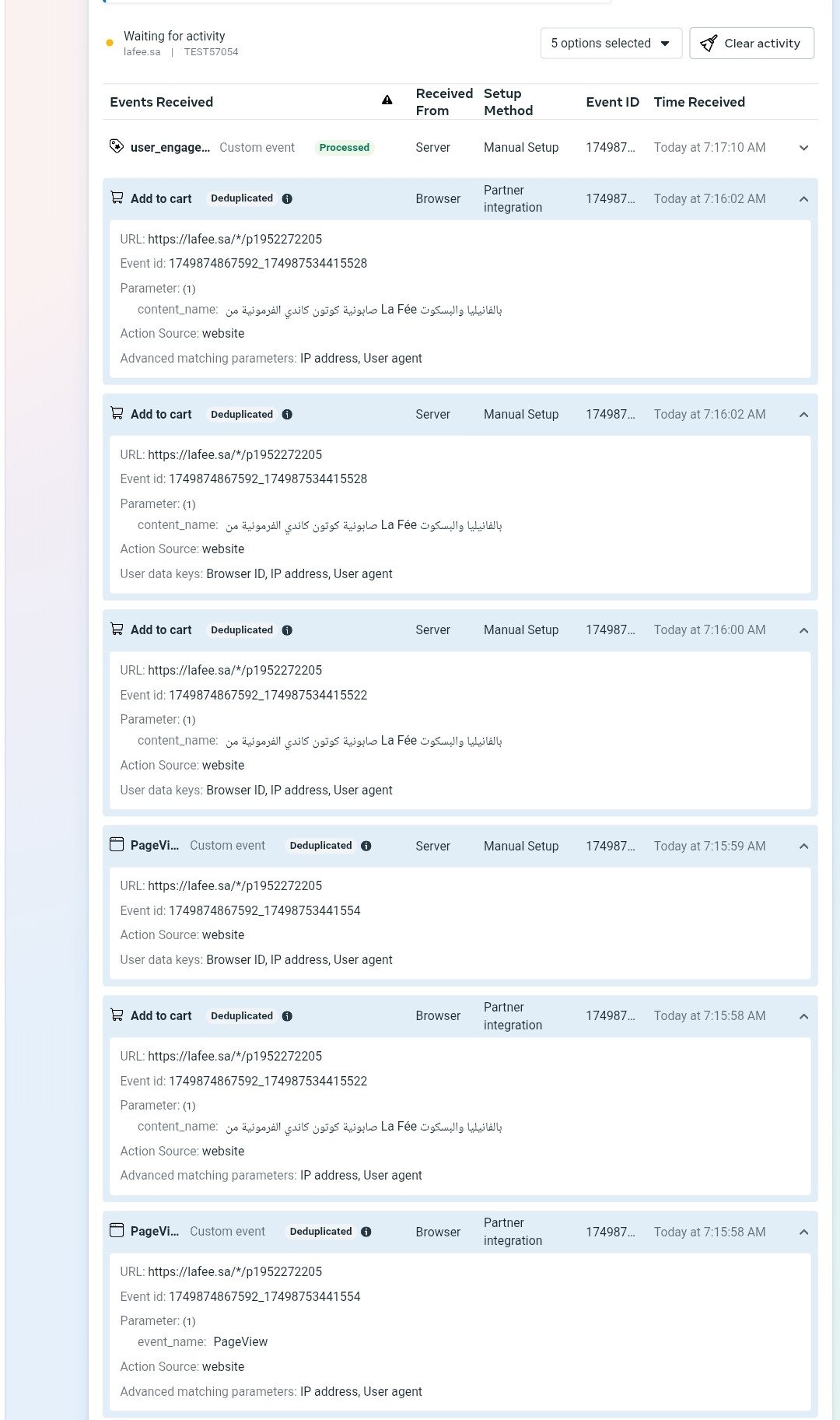Click page icon of Browser PageView event
Screen dimensions: 840x1420
(x=117, y=1230)
